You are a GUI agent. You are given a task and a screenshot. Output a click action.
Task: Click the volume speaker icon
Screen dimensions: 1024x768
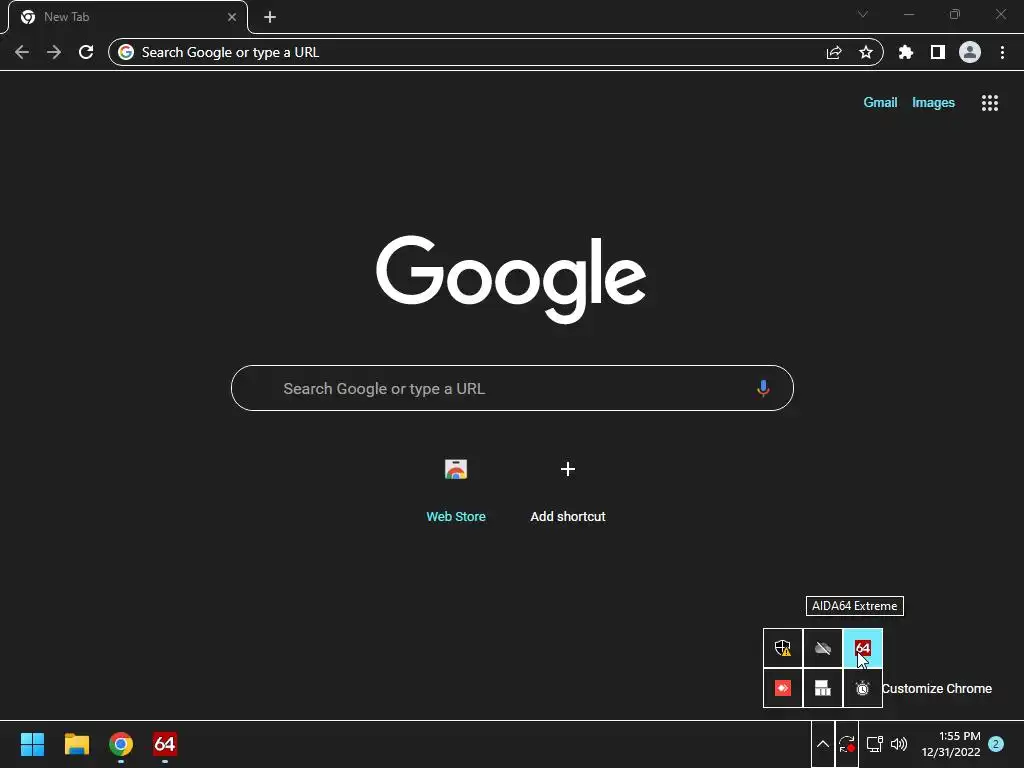point(899,744)
